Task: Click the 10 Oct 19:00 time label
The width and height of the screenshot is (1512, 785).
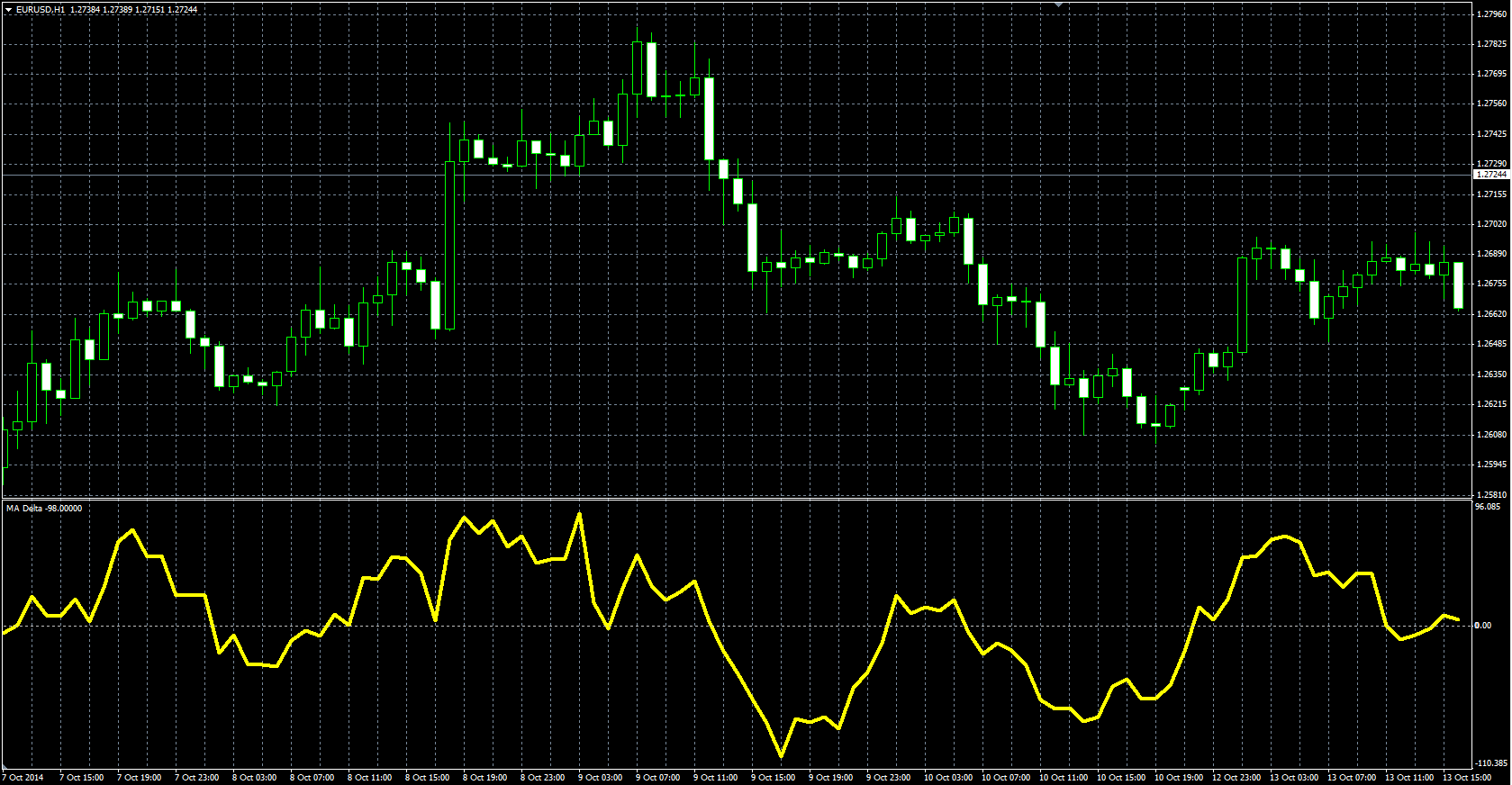Action: [x=1179, y=777]
